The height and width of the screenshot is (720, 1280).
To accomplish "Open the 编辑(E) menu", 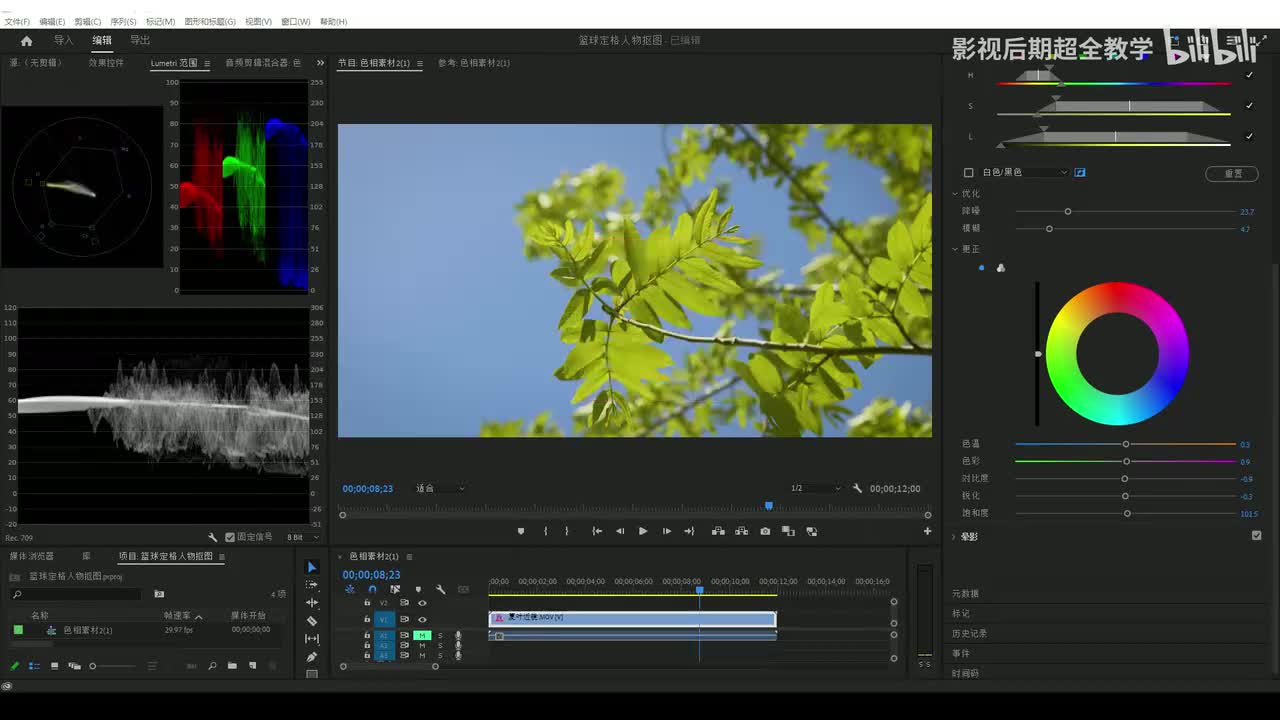I will tap(52, 21).
